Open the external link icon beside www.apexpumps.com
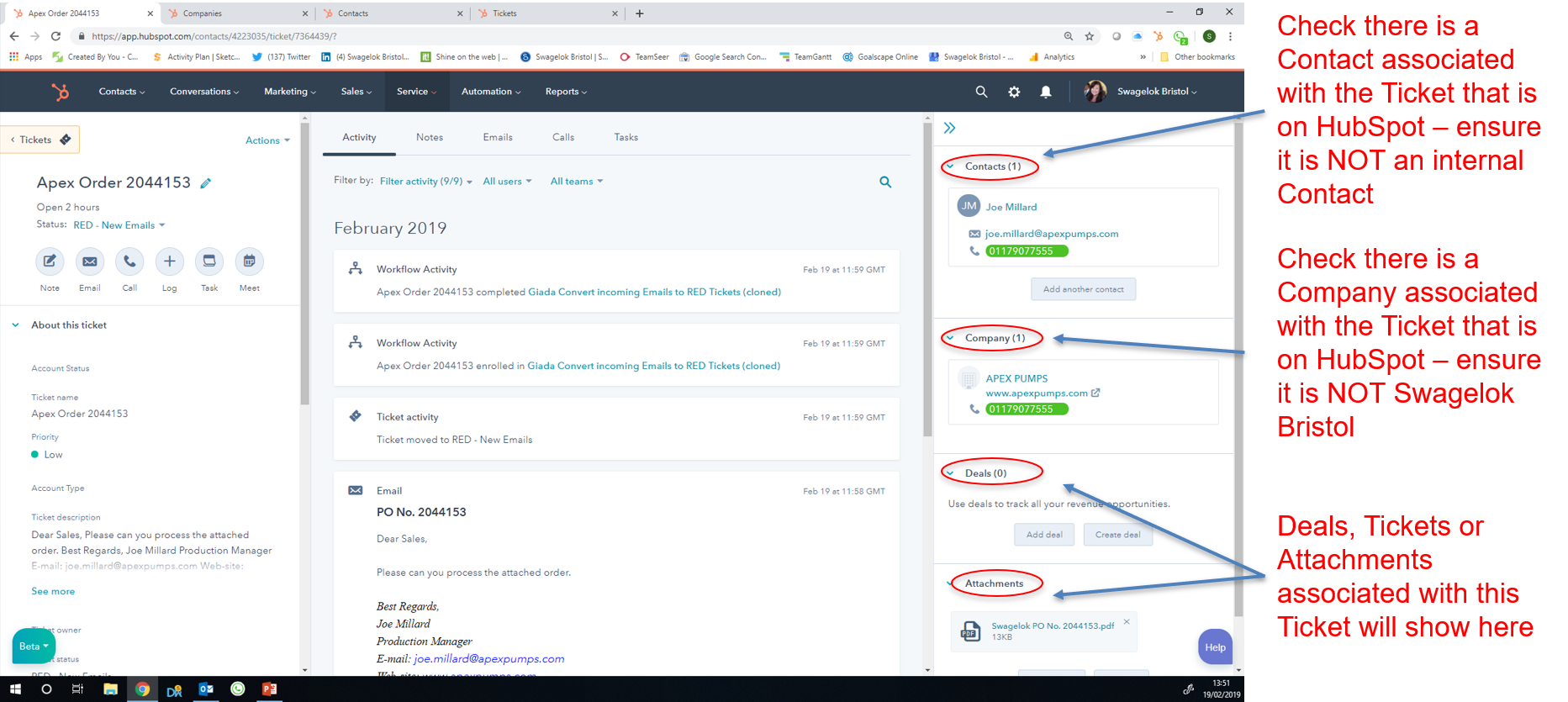Viewport: 1568px width, 702px height. click(1095, 393)
